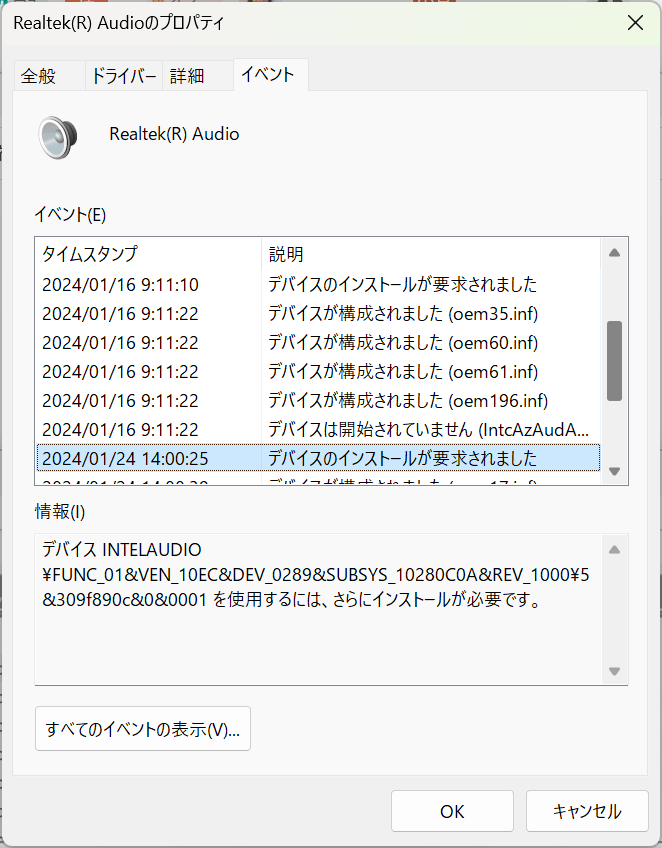
Task: Click the Realtek speaker device icon
Action: click(57, 137)
